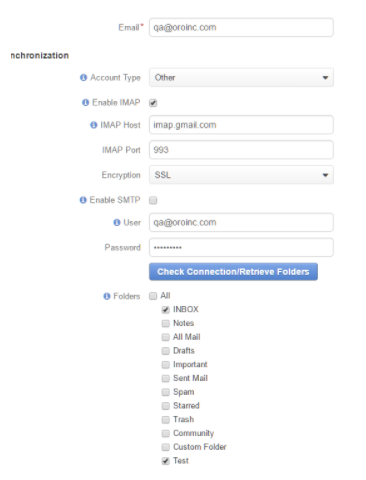Uncheck the Enable IMAP checkbox
366x480 pixels.
click(x=153, y=103)
